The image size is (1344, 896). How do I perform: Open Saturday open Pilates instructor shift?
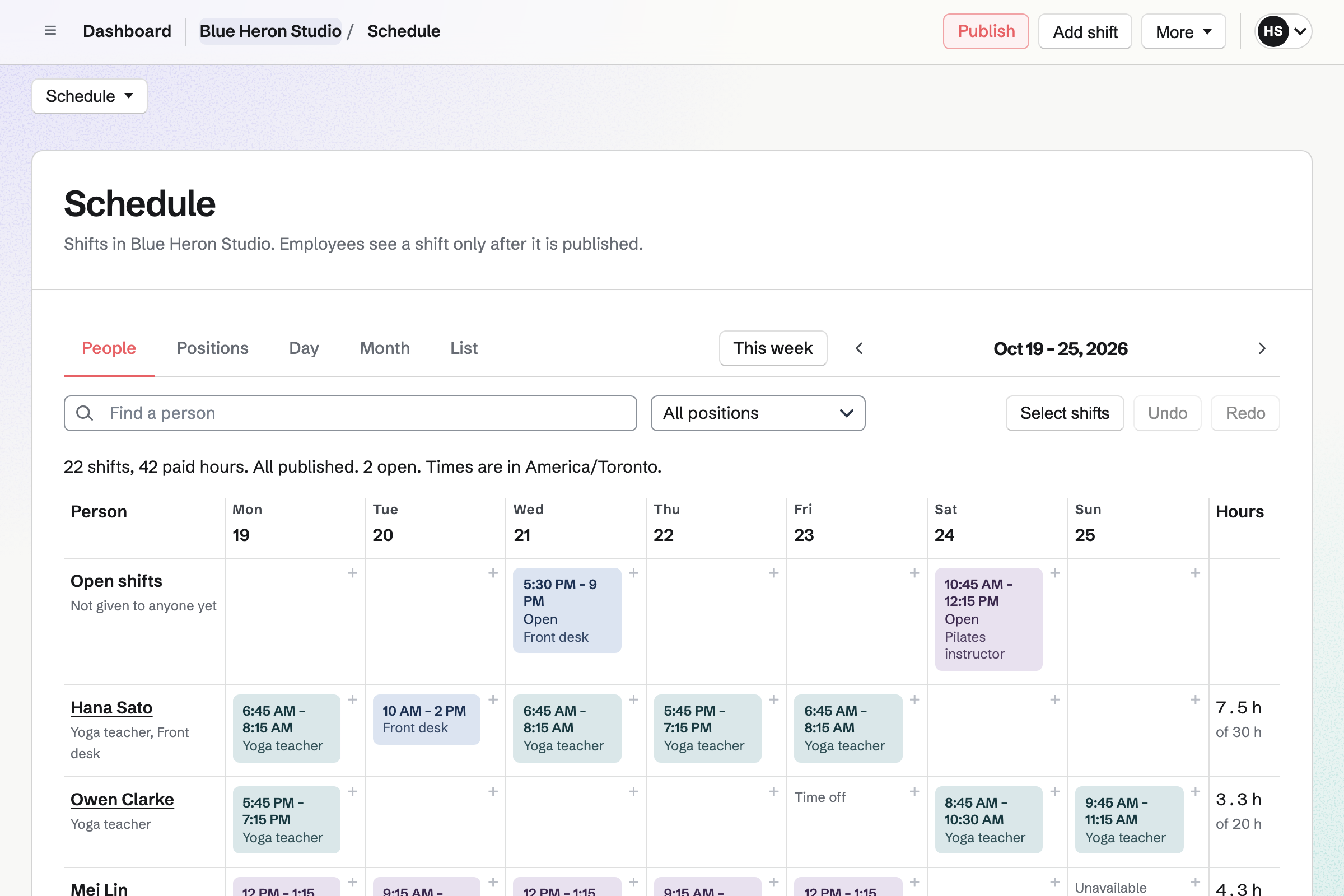pos(988,619)
